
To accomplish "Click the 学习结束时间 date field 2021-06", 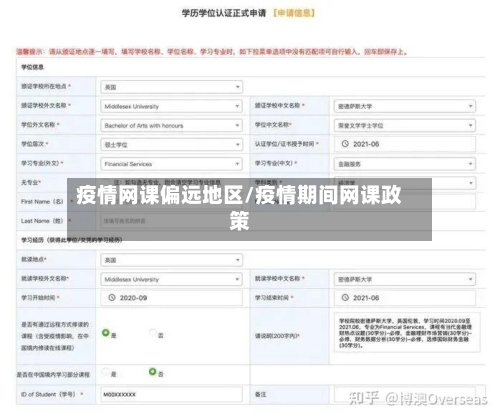I will coord(405,298).
